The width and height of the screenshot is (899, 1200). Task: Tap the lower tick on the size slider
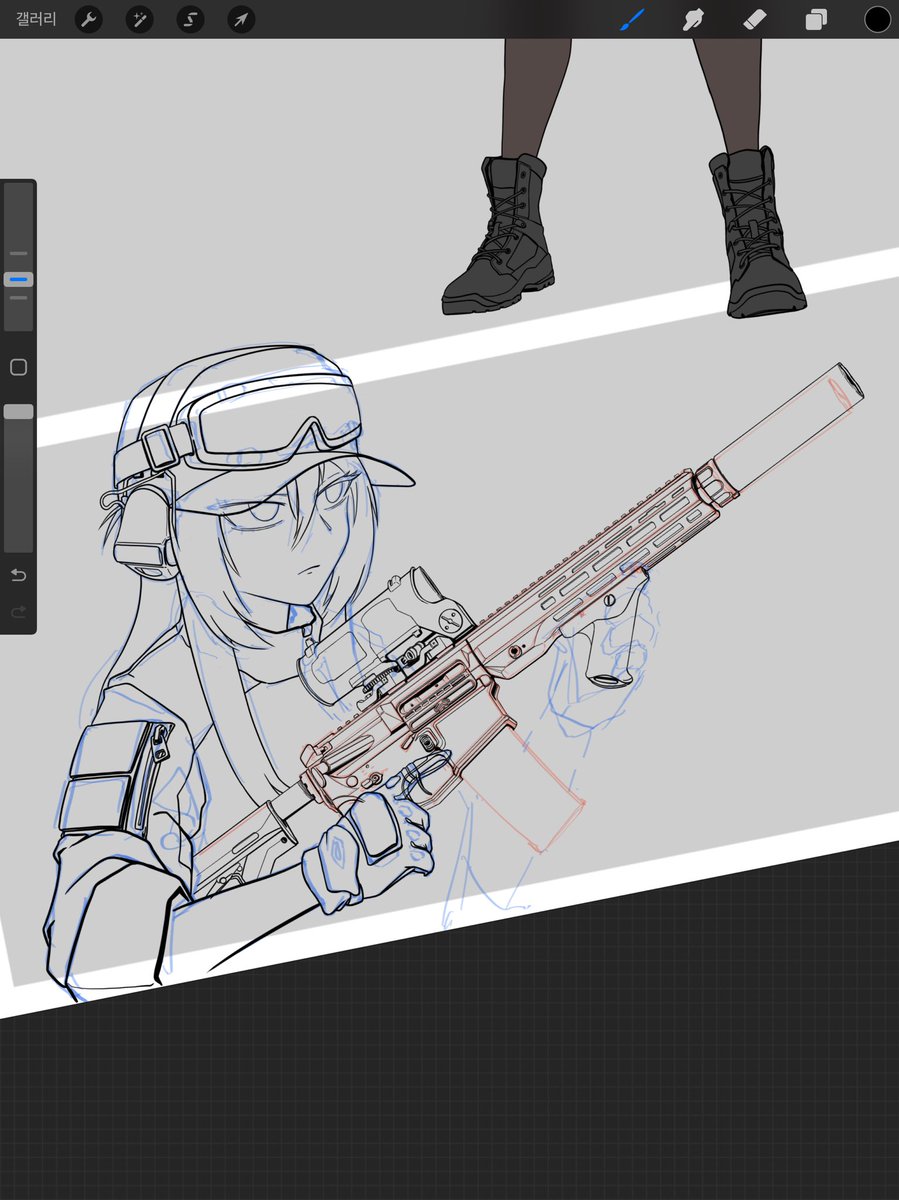coord(17,298)
